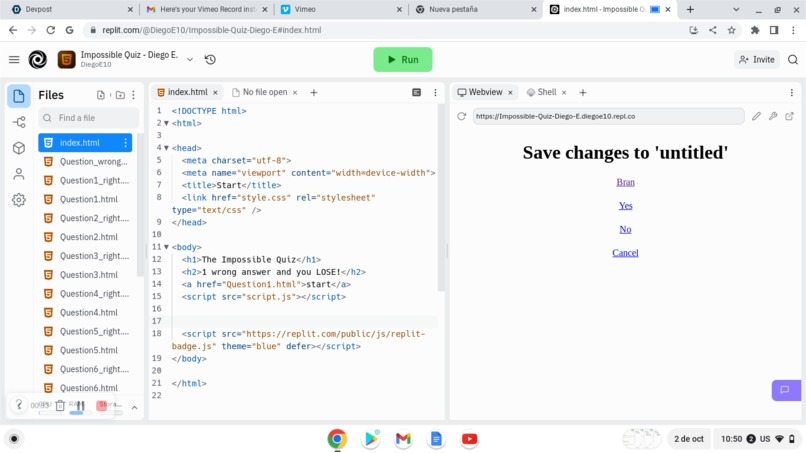The image size is (806, 453).
Task: Open the Version control sidebar icon
Action: 19,122
